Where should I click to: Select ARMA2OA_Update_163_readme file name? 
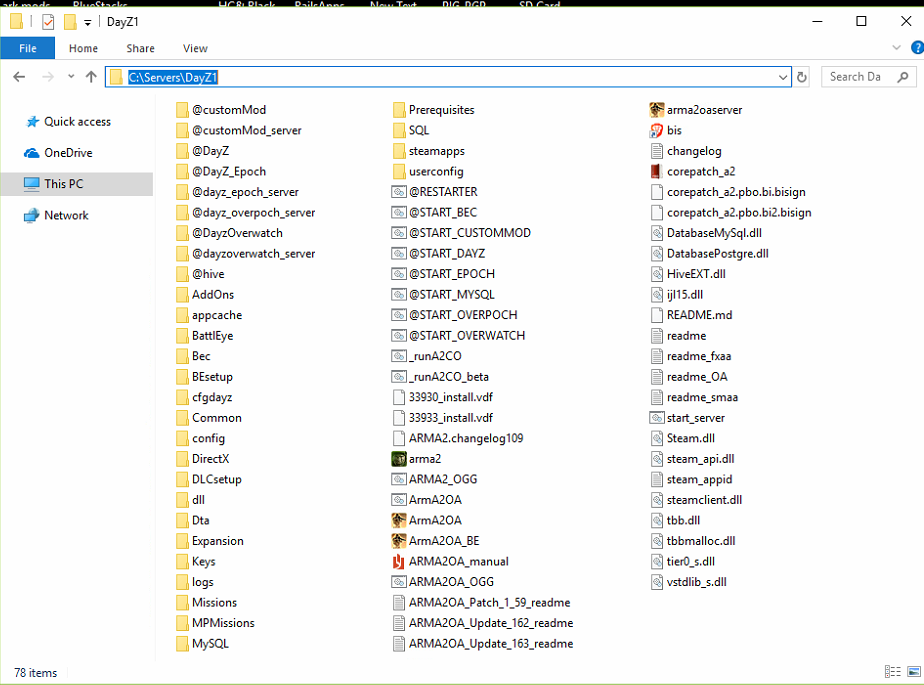491,644
